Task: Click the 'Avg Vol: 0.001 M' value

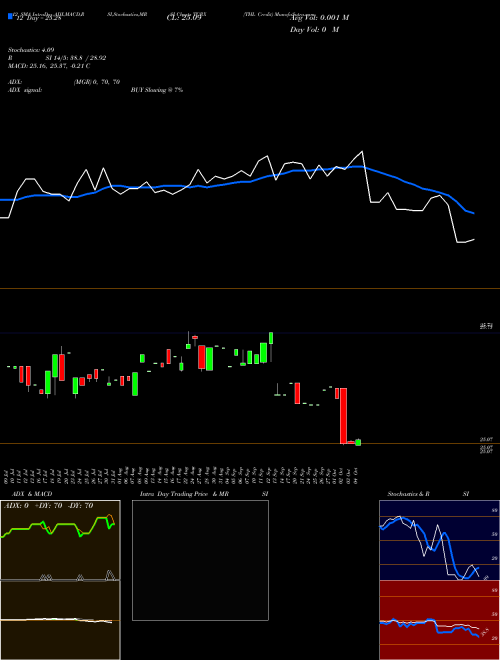Action: point(320,18)
